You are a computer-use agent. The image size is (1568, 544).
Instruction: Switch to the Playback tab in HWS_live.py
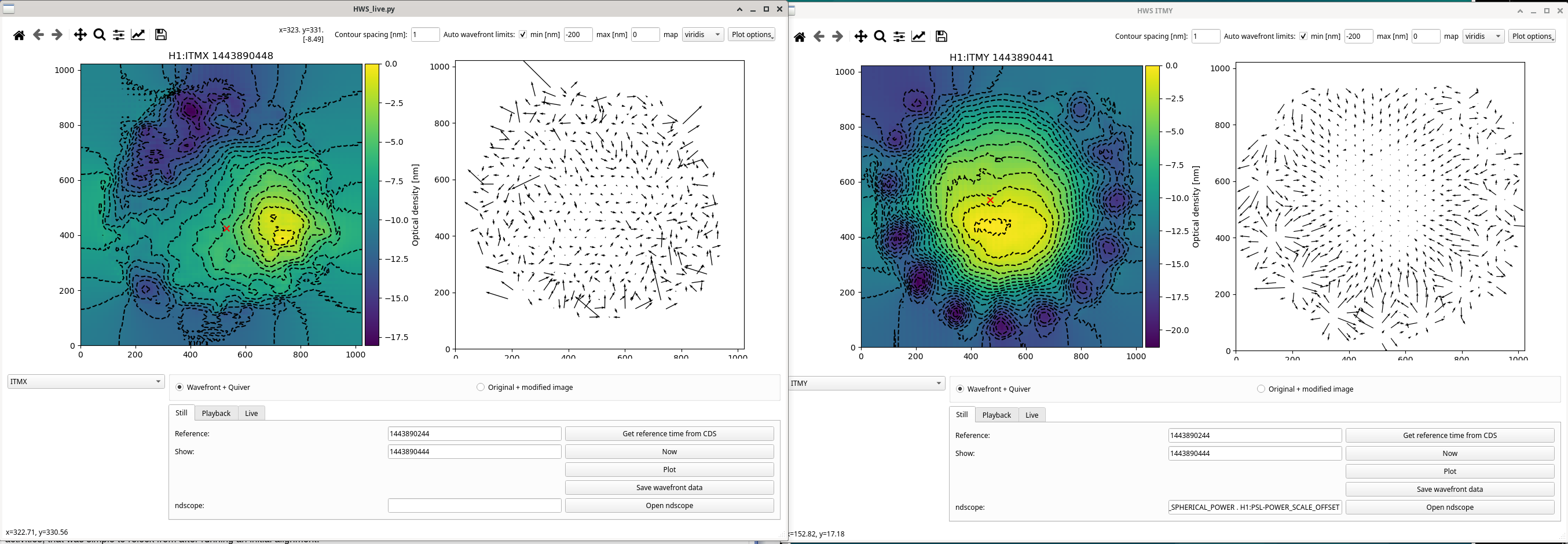pos(216,414)
